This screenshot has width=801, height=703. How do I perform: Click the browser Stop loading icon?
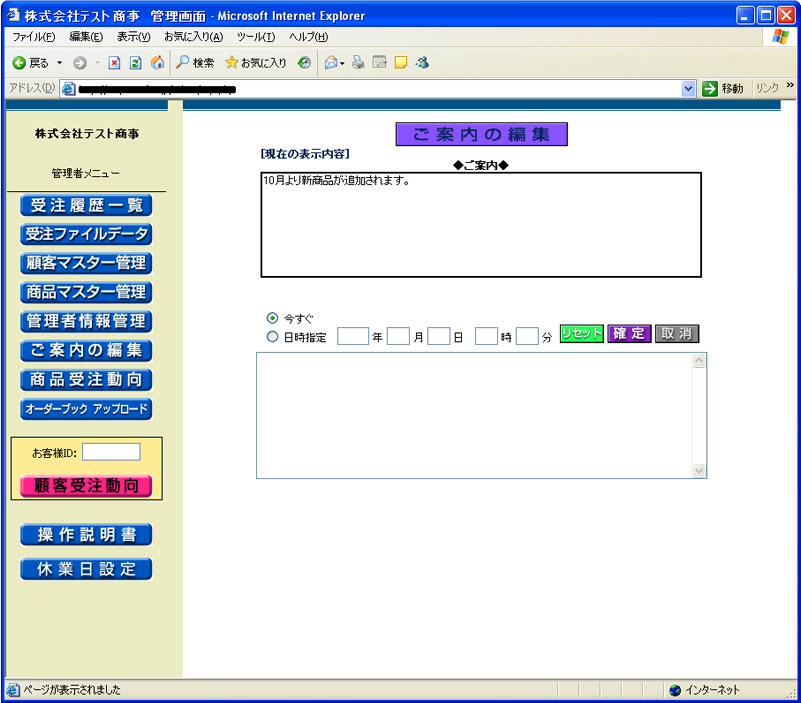tap(114, 62)
